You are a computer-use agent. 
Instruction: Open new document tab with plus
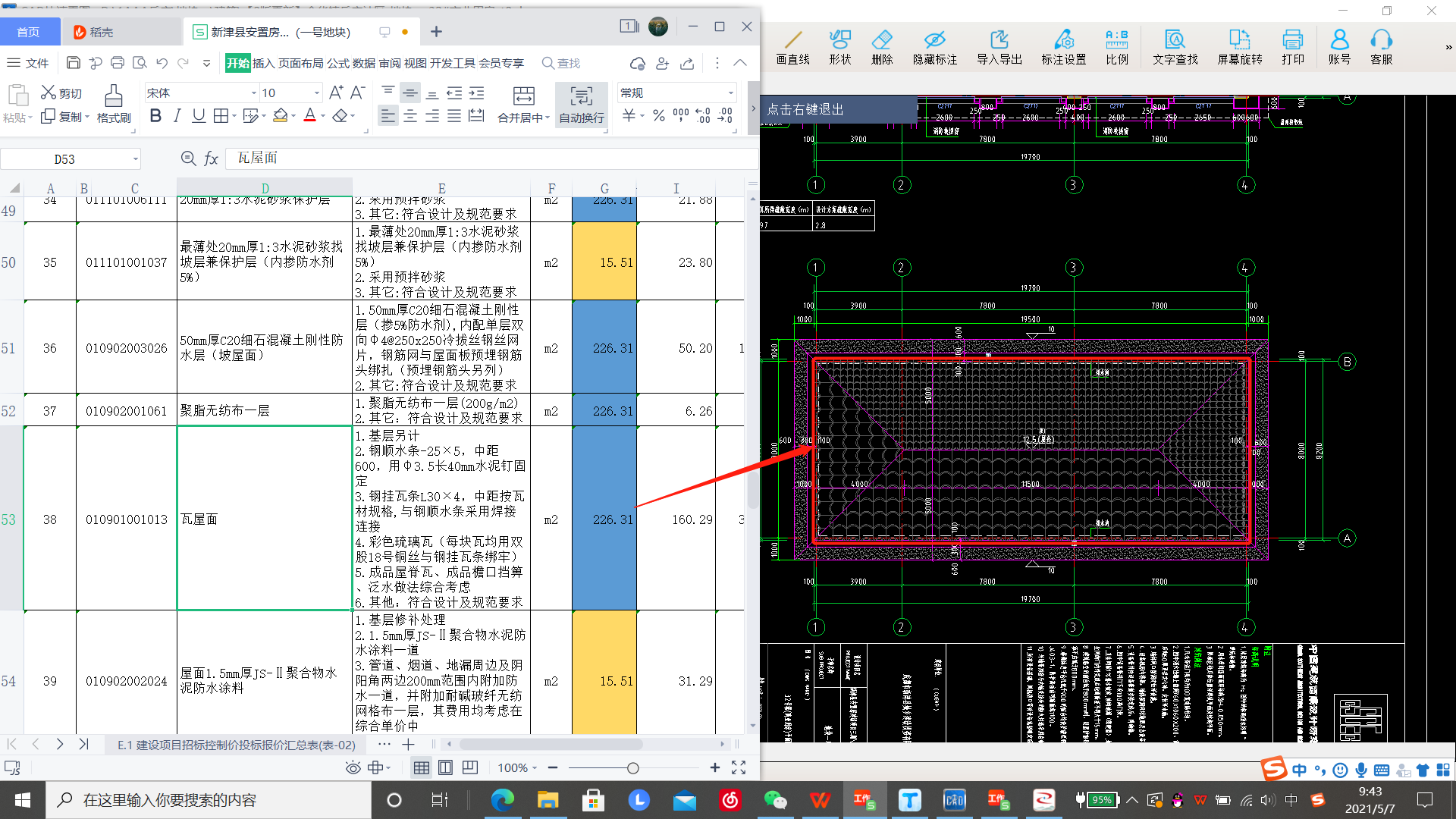click(436, 31)
